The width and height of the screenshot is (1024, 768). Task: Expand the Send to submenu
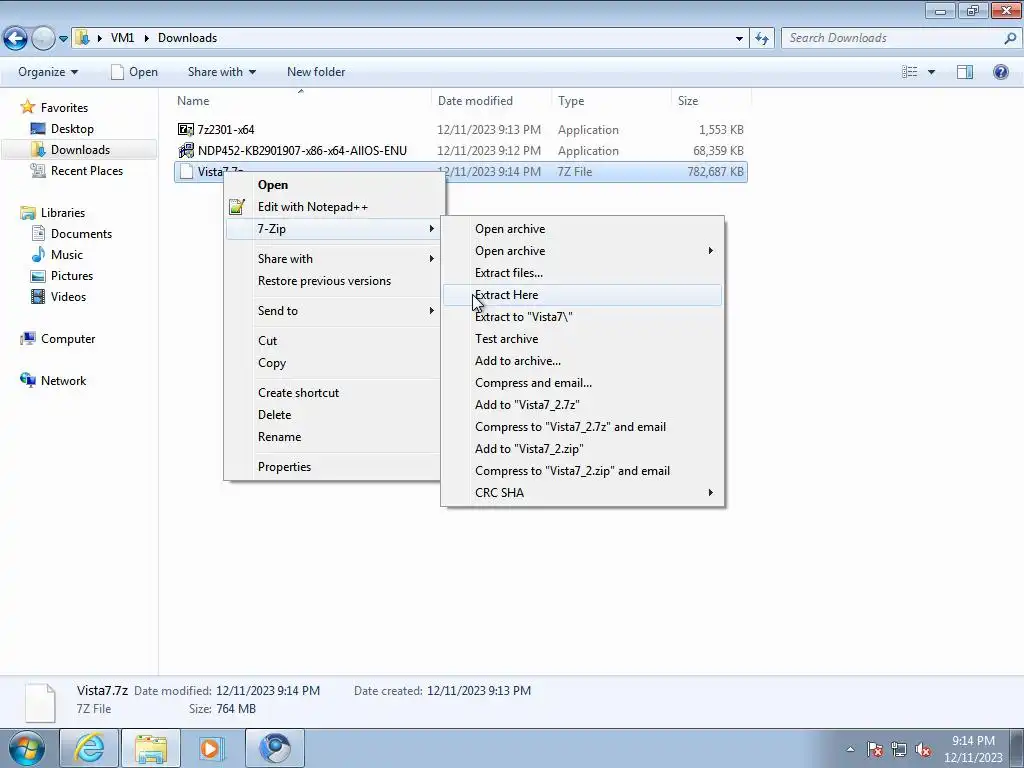[x=333, y=311]
